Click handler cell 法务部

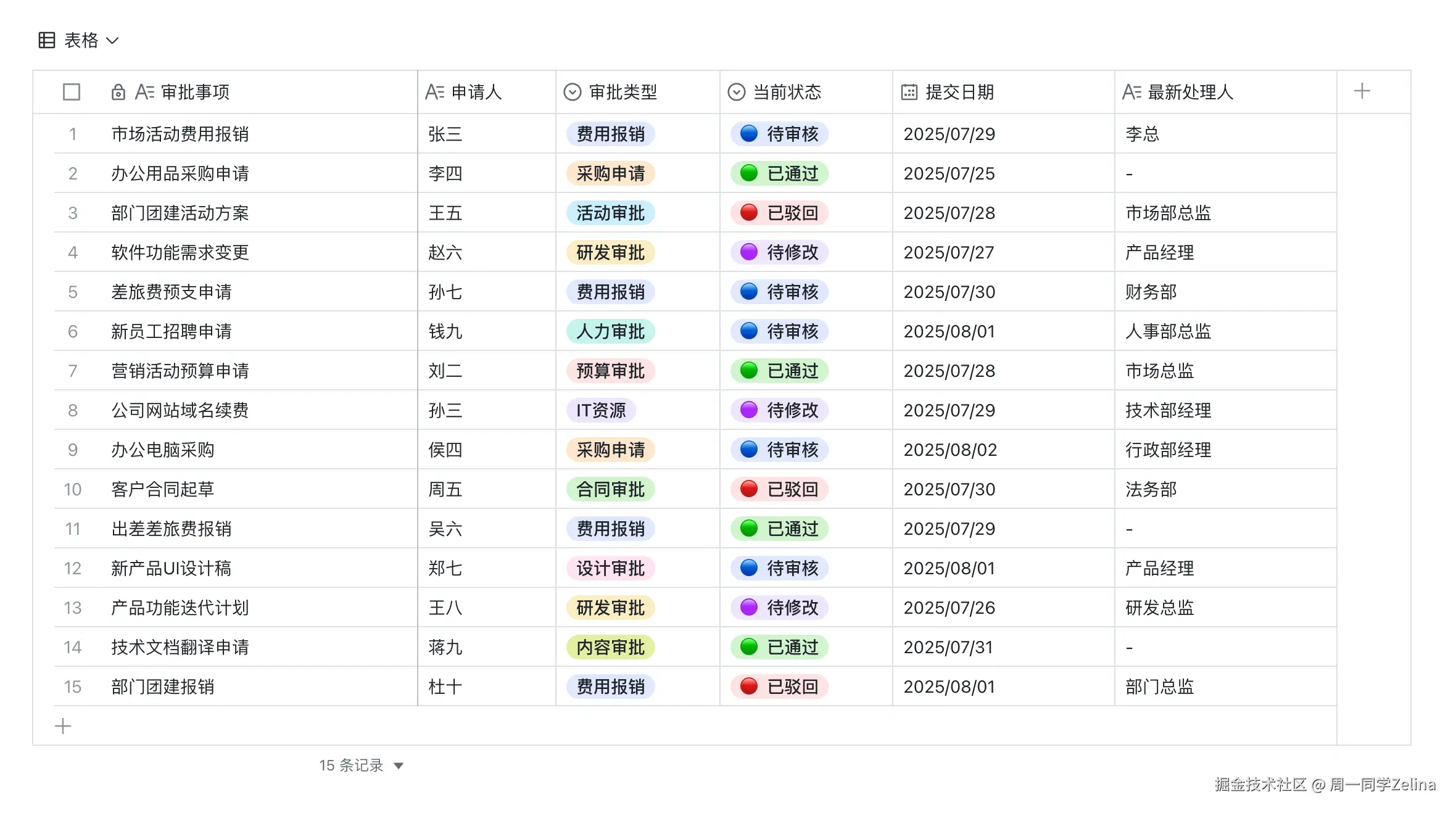pos(1226,489)
